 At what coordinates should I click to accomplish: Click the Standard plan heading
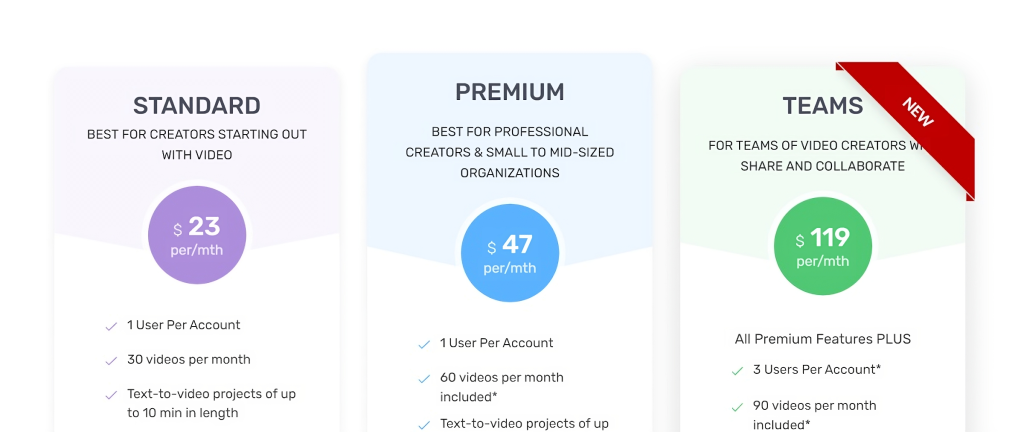tap(197, 106)
